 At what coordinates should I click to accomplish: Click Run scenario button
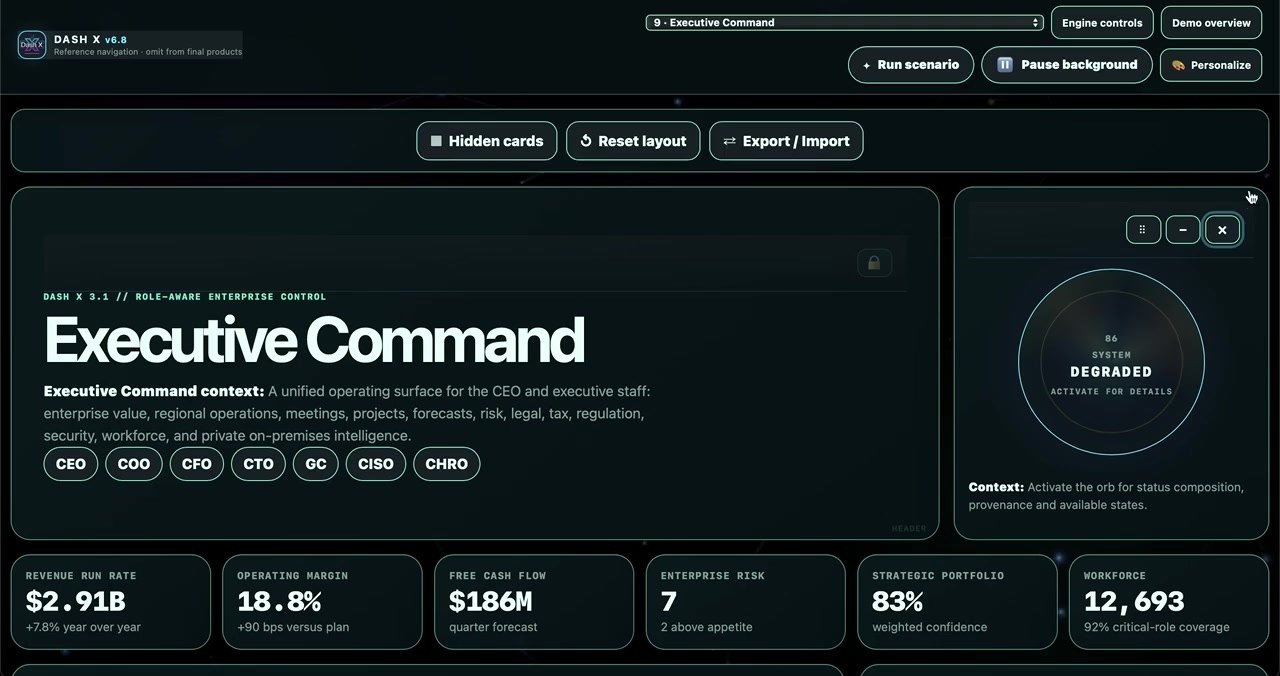[910, 65]
